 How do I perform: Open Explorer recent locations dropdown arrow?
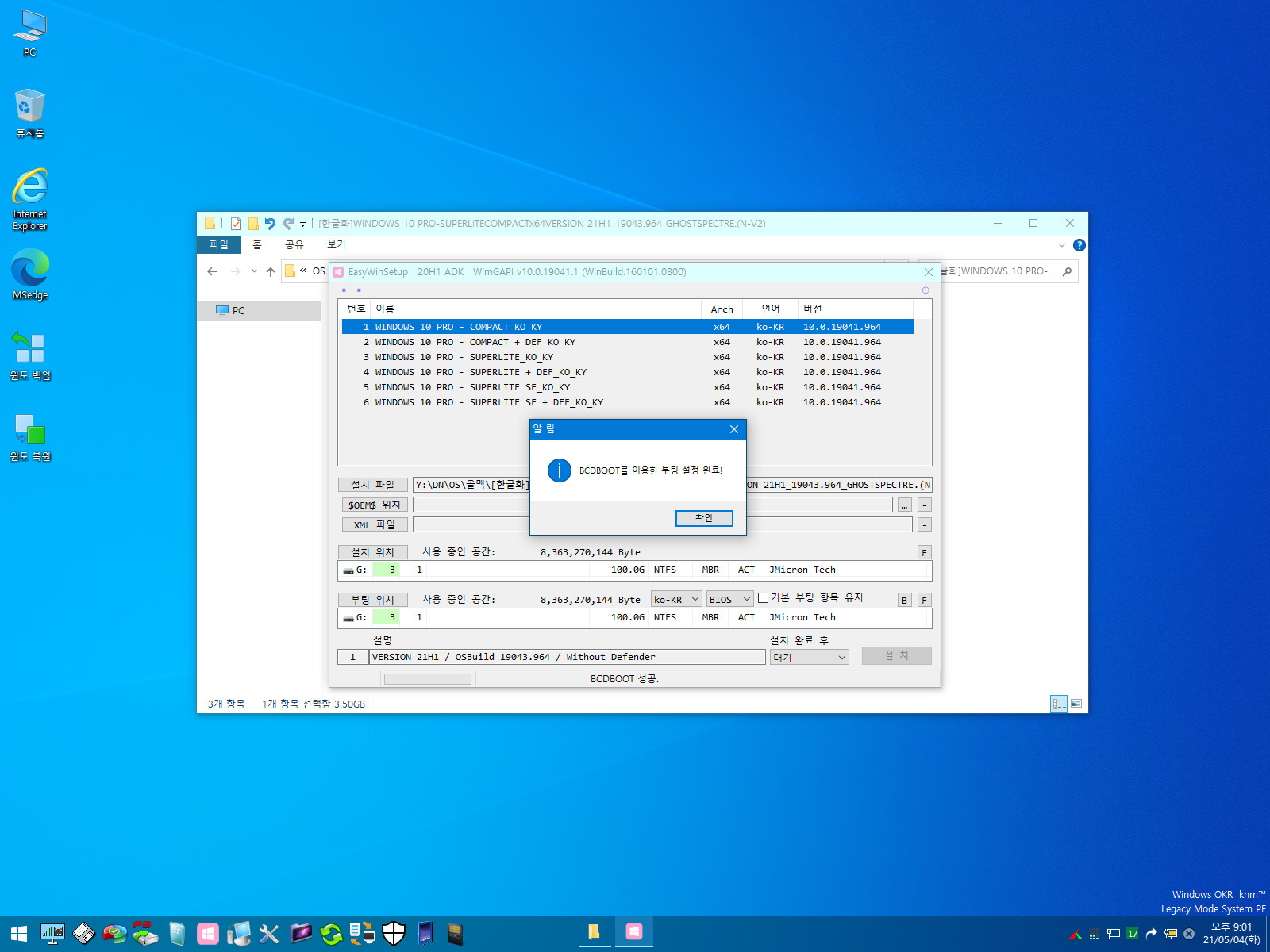[254, 271]
